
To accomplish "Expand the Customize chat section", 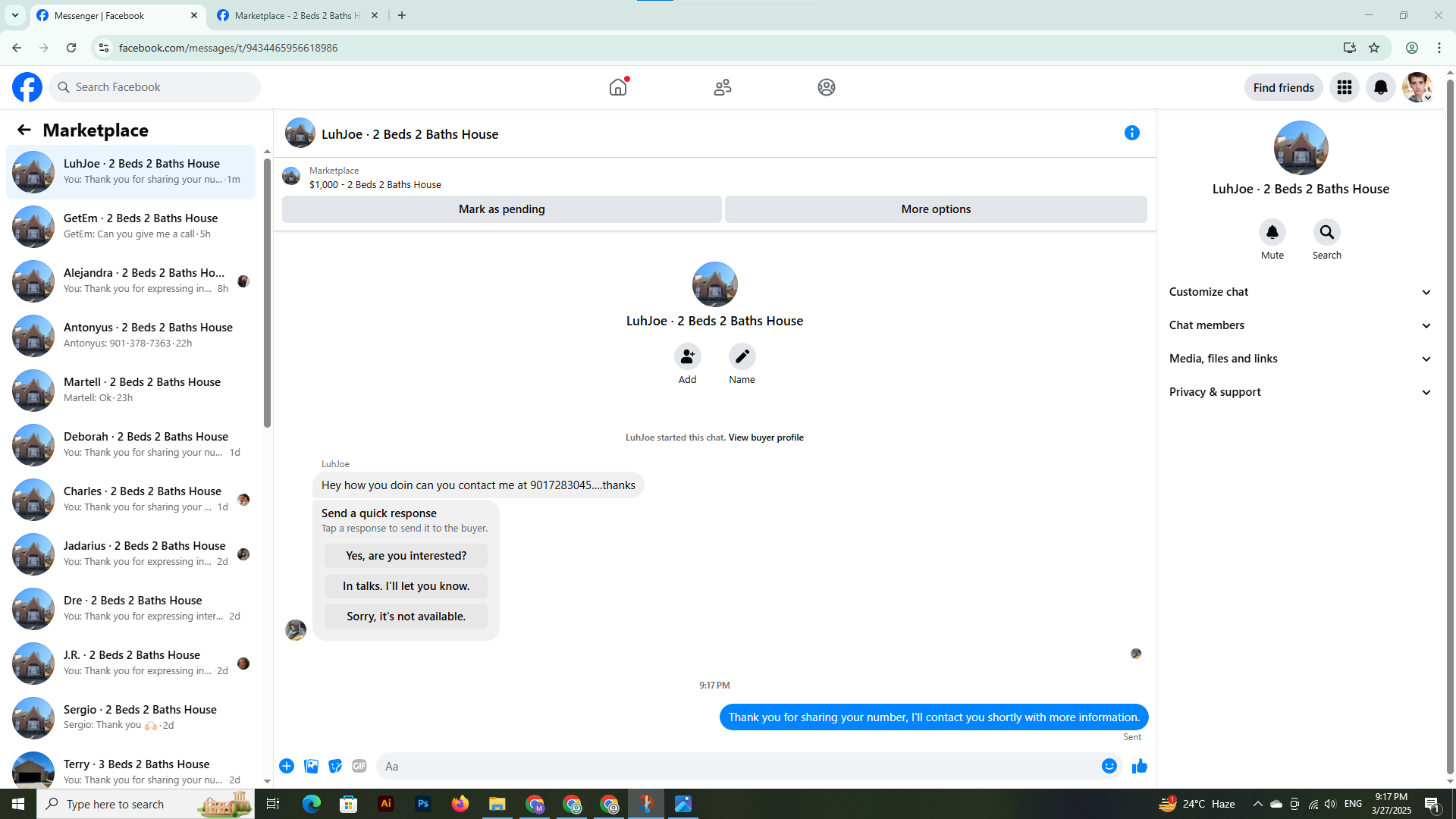I will pyautogui.click(x=1301, y=292).
